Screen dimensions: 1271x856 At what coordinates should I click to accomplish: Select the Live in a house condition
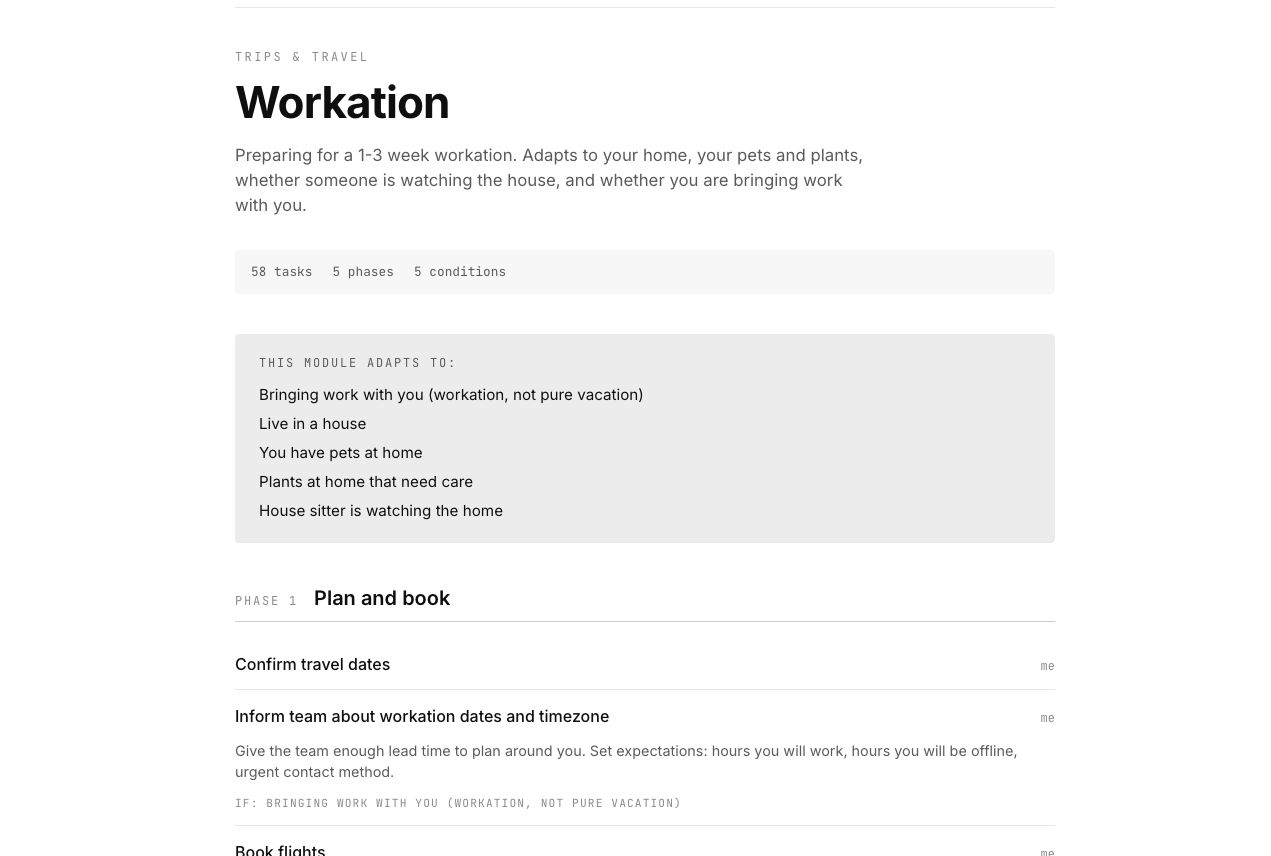pyautogui.click(x=312, y=424)
